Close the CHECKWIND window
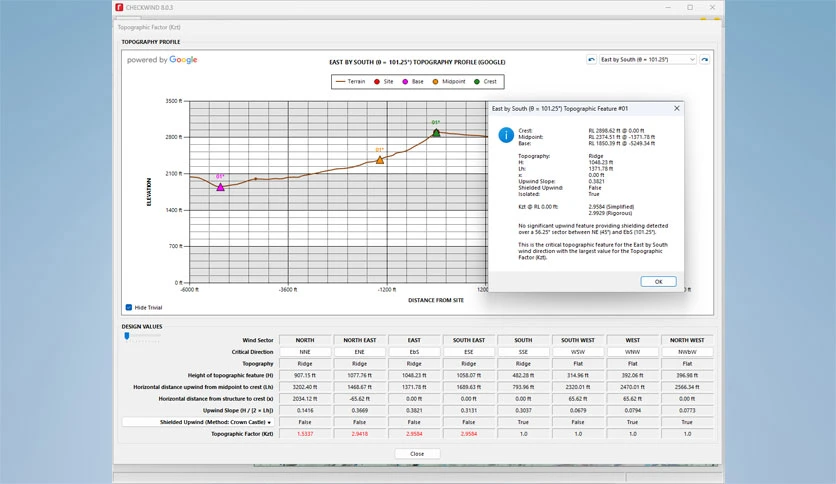 [x=712, y=7]
